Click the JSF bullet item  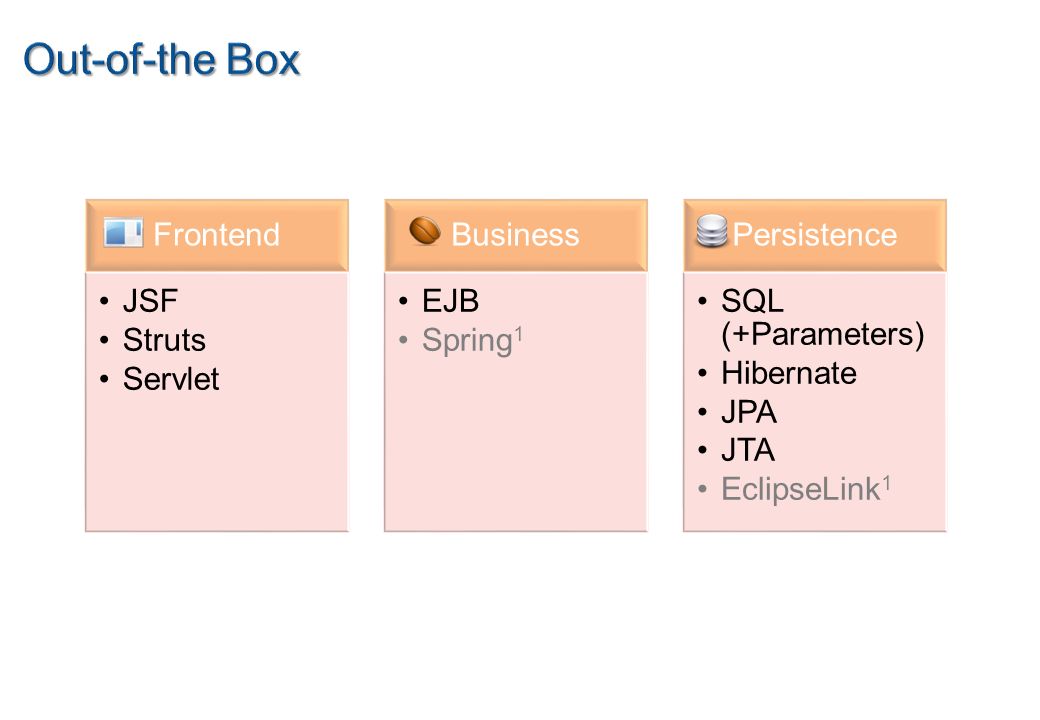[x=150, y=301]
